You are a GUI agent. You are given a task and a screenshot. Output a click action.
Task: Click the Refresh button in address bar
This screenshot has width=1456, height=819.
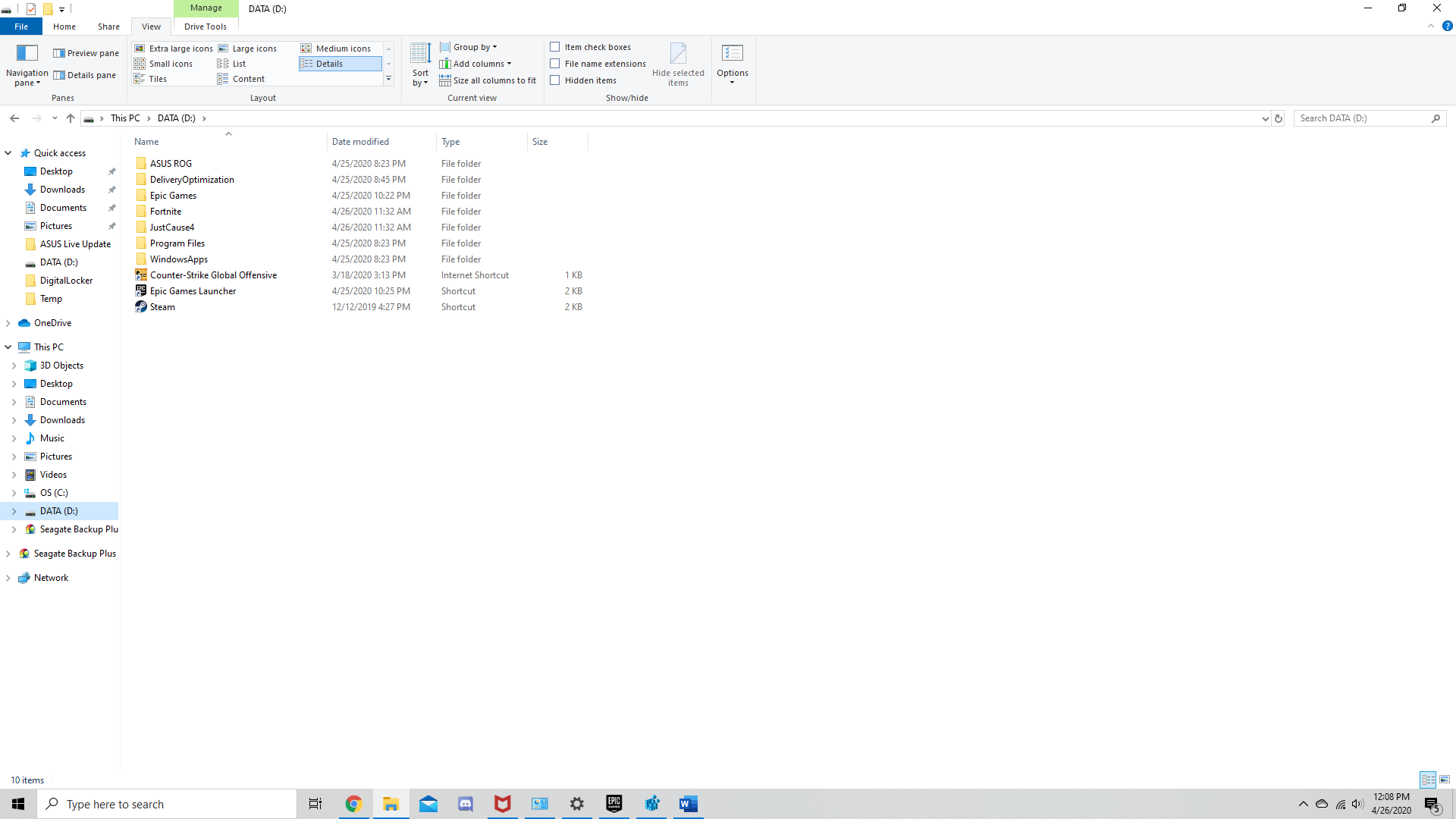pyautogui.click(x=1279, y=118)
